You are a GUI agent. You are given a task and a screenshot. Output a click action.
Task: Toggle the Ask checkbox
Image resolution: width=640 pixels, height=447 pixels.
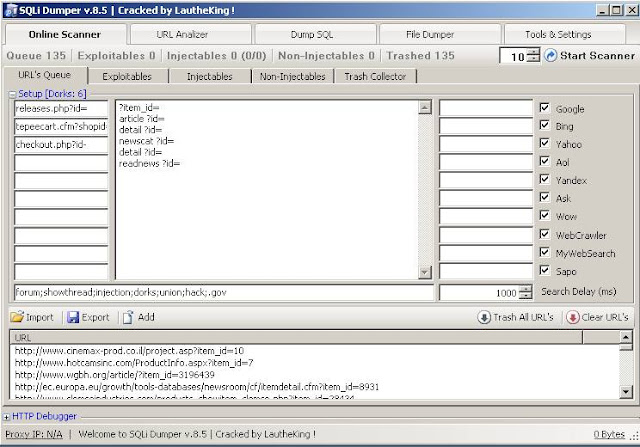click(x=544, y=197)
